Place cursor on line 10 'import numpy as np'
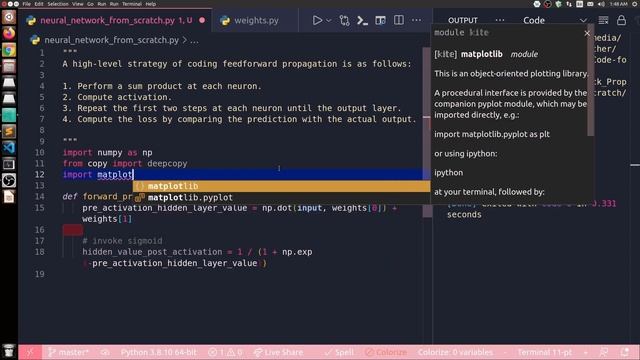This screenshot has width=640, height=360. pyautogui.click(x=107, y=153)
